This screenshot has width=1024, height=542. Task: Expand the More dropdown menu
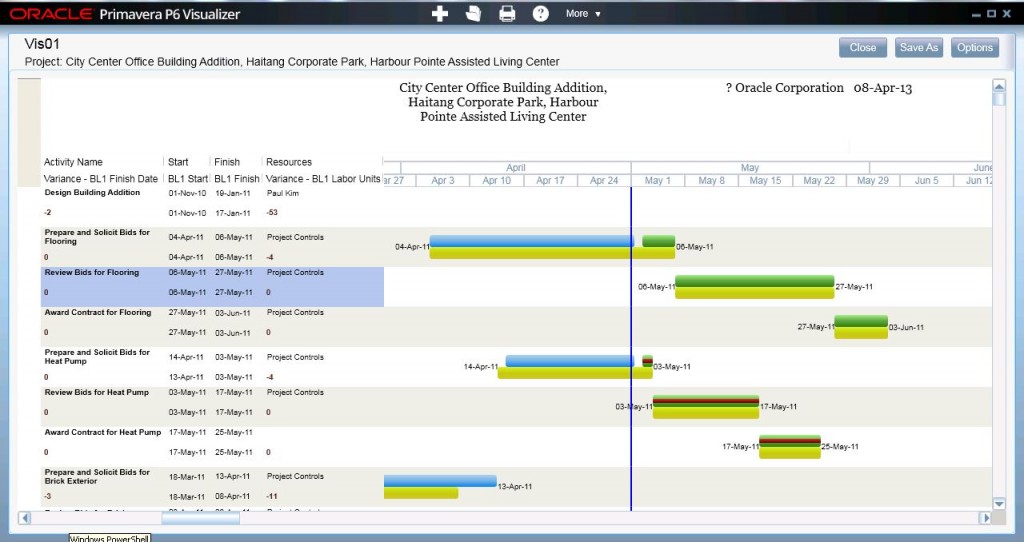[583, 14]
